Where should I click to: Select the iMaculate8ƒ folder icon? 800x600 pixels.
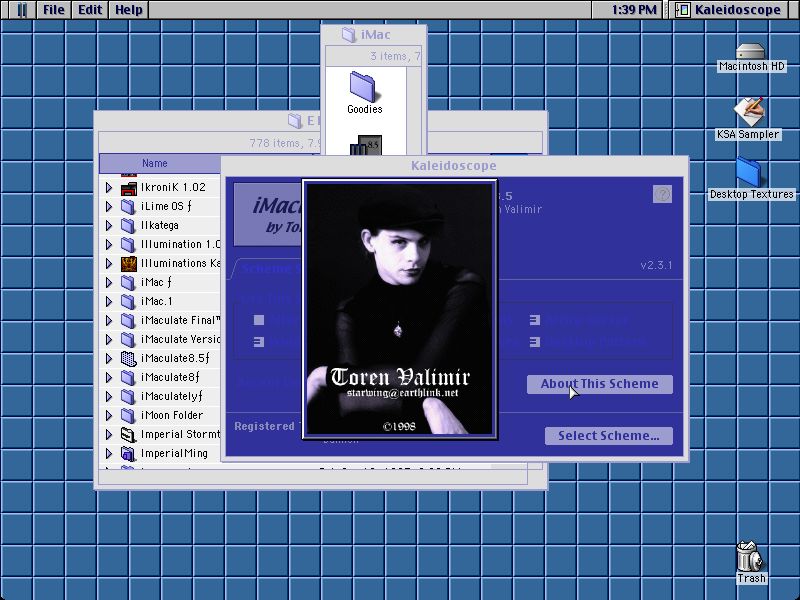(x=129, y=378)
